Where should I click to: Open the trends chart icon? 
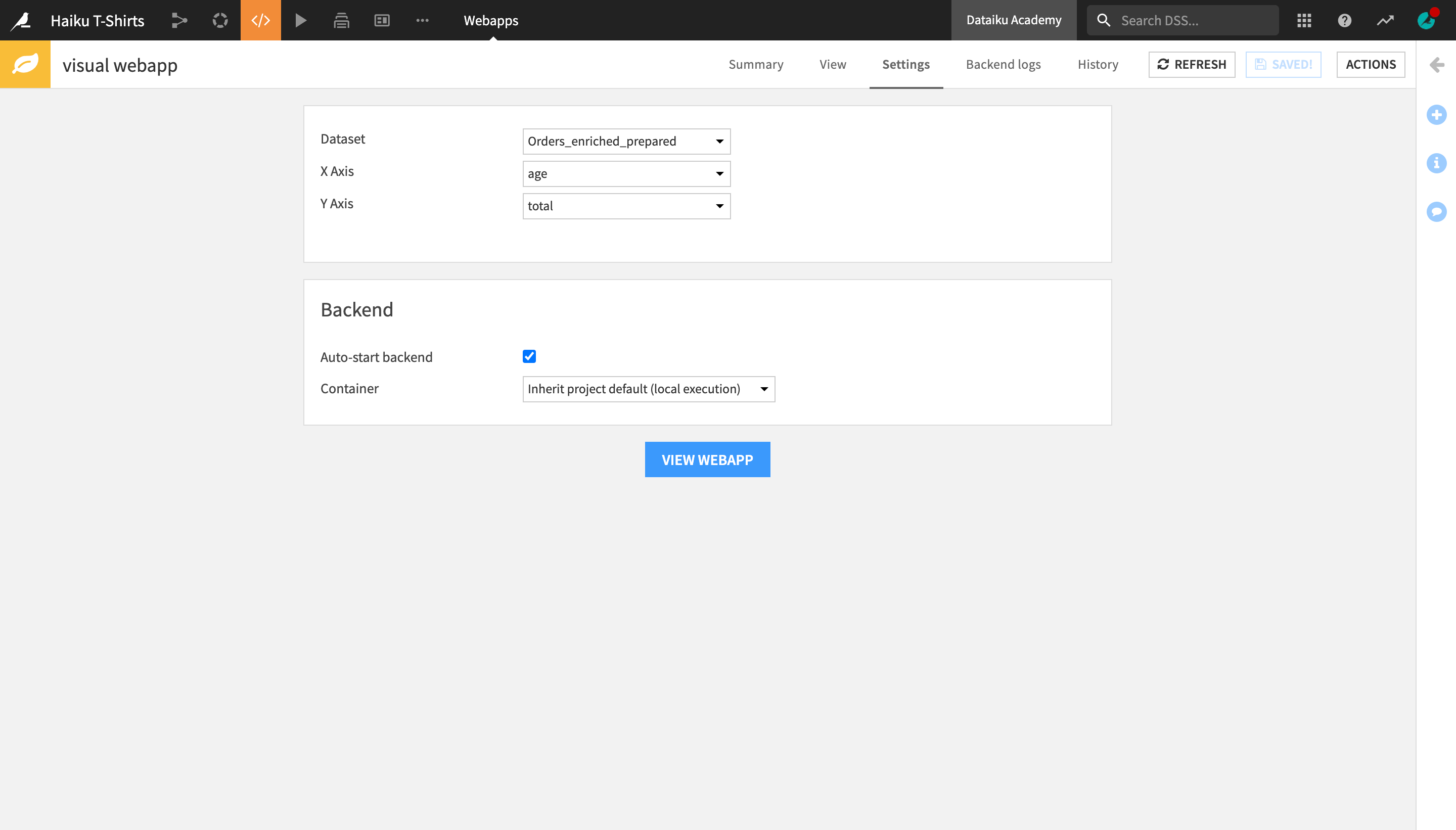pyautogui.click(x=1385, y=20)
